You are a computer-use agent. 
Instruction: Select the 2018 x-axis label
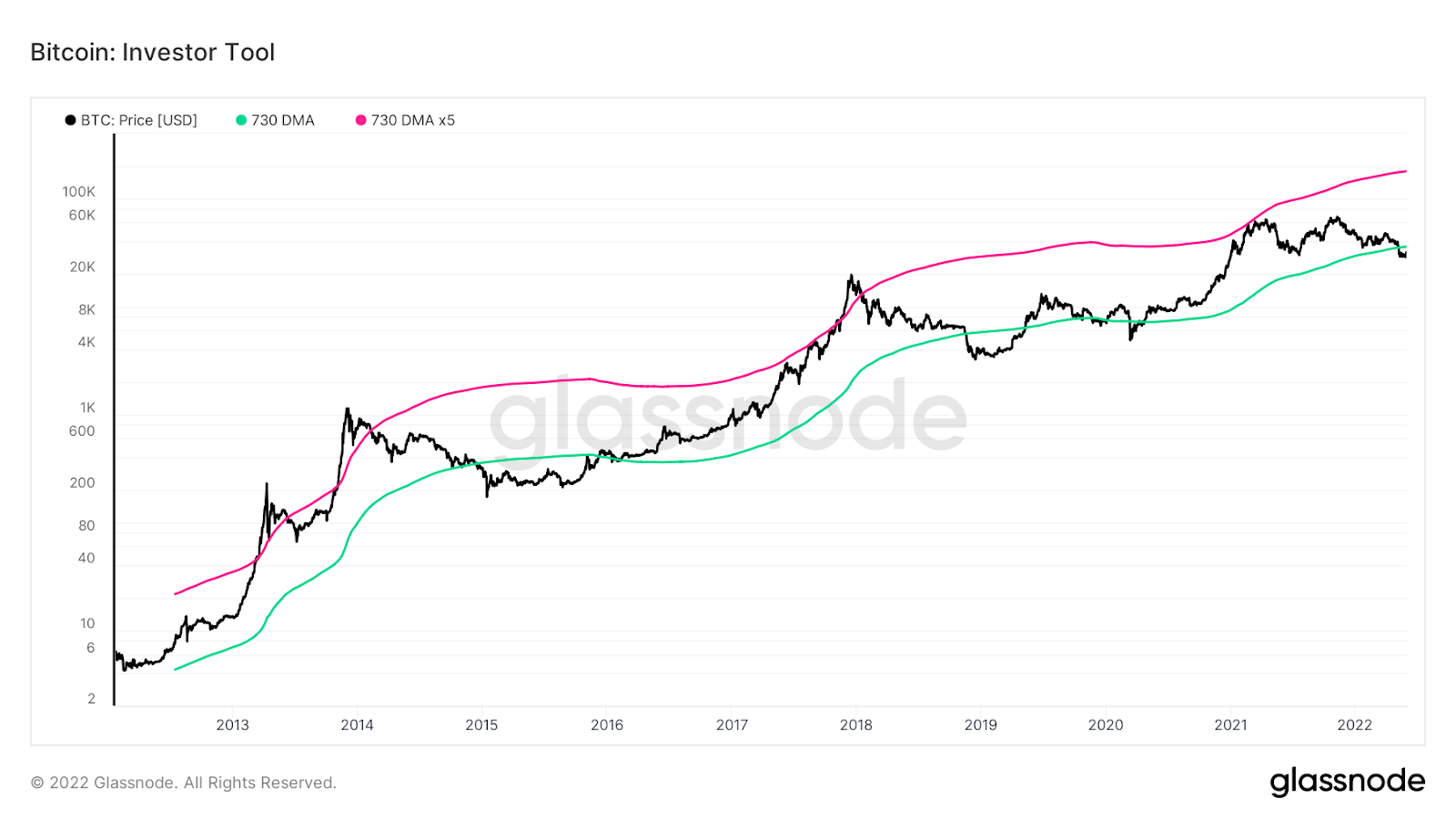click(855, 725)
